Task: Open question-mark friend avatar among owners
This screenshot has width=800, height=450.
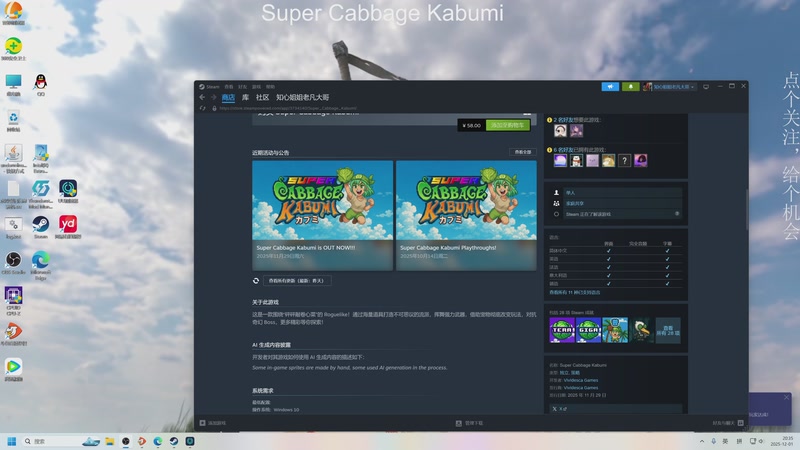Action: (624, 161)
